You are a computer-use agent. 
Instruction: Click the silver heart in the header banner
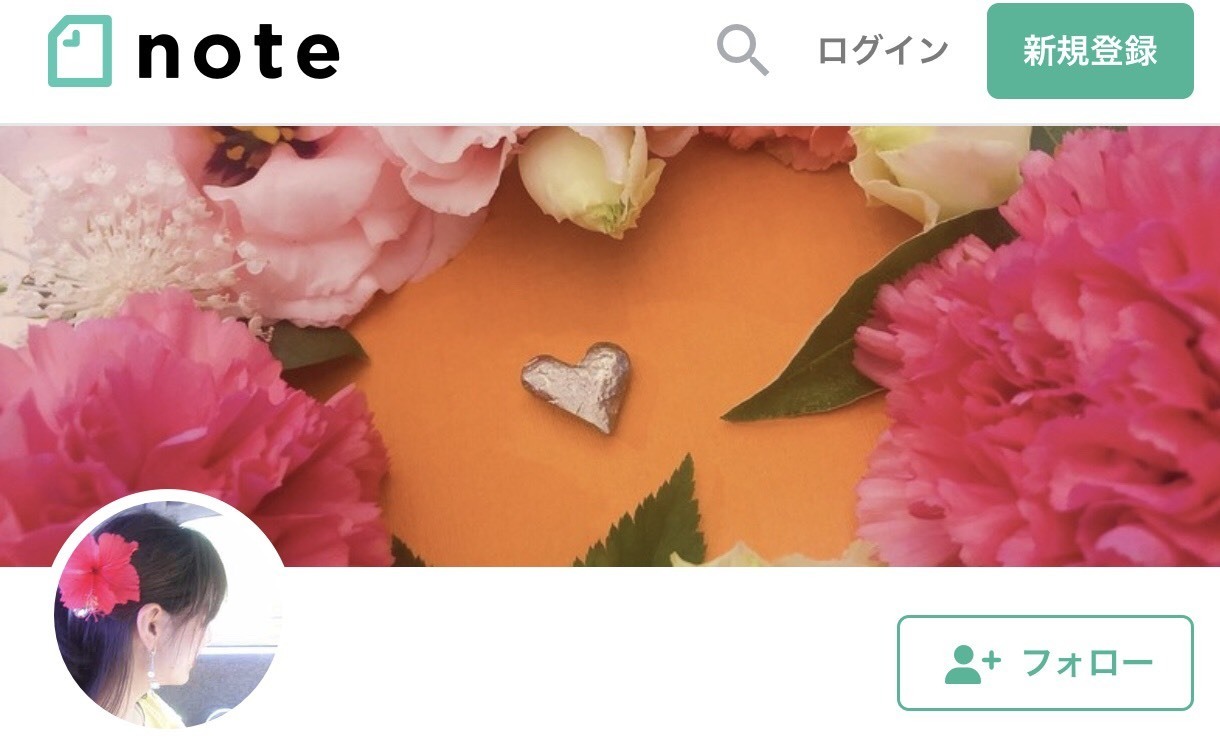(x=576, y=386)
